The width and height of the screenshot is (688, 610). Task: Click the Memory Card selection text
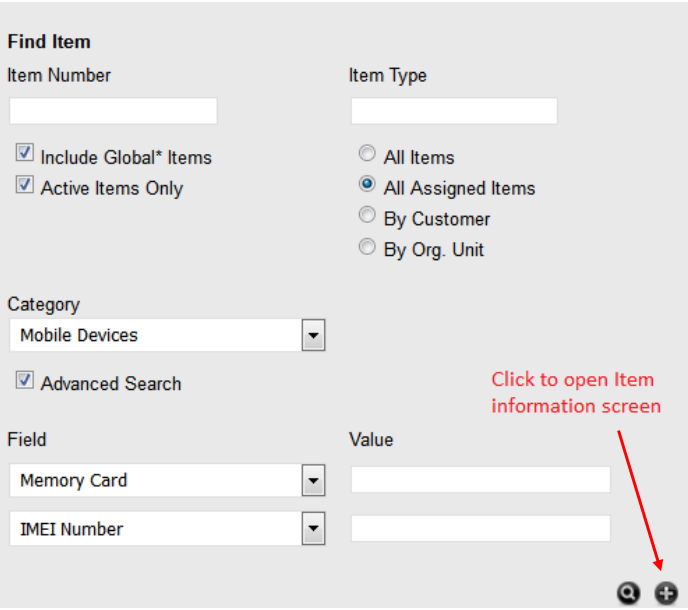pyautogui.click(x=74, y=481)
